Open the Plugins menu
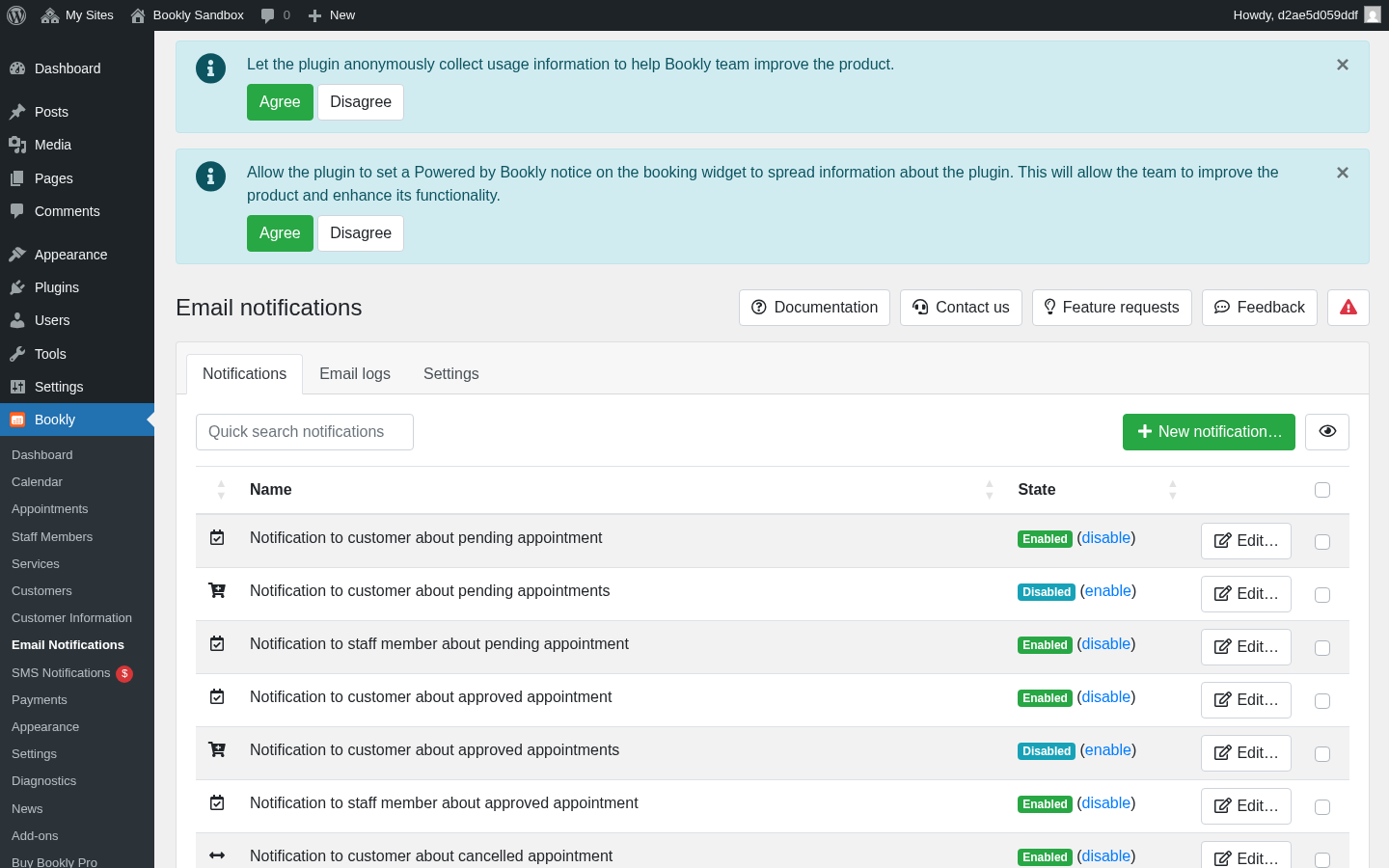This screenshot has height=868, width=1389. 77,287
